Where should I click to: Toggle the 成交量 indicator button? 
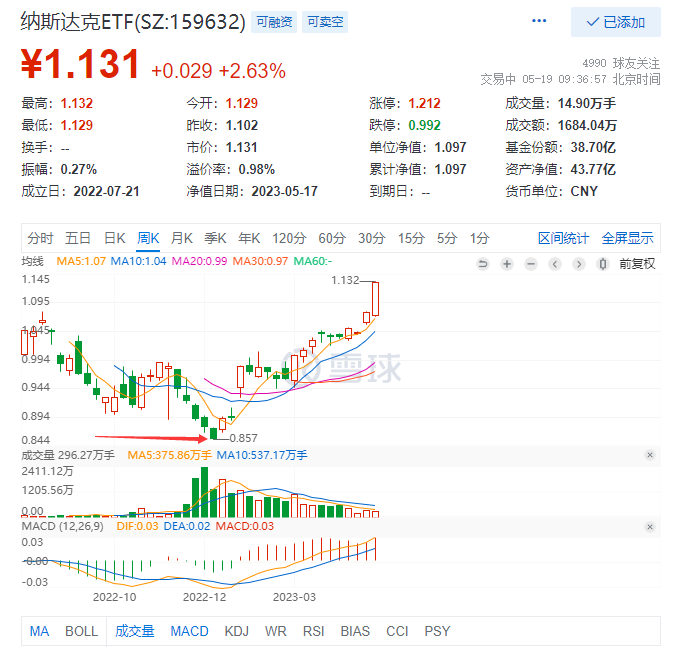[x=135, y=631]
